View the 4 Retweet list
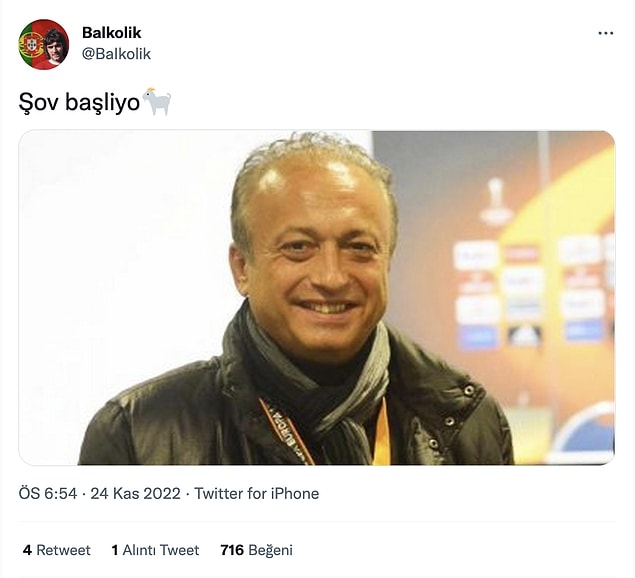The height and width of the screenshot is (578, 635). [57, 550]
